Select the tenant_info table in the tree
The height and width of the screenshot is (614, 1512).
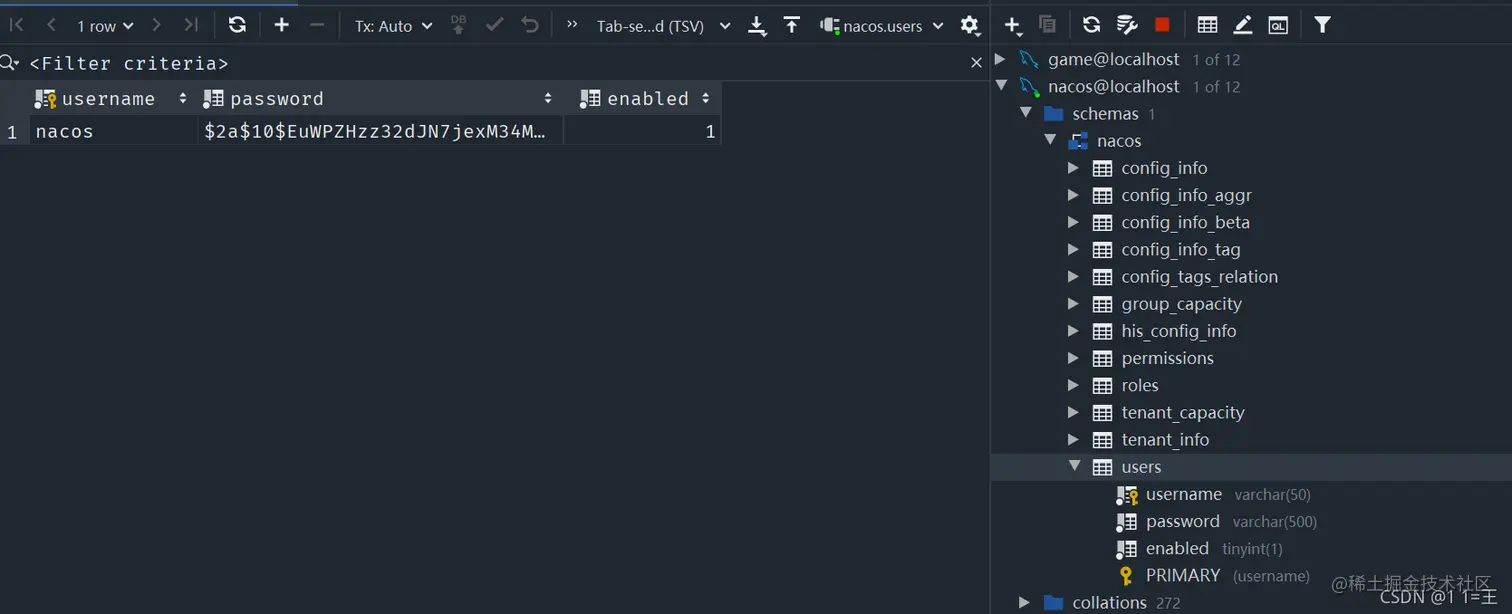(1165, 439)
